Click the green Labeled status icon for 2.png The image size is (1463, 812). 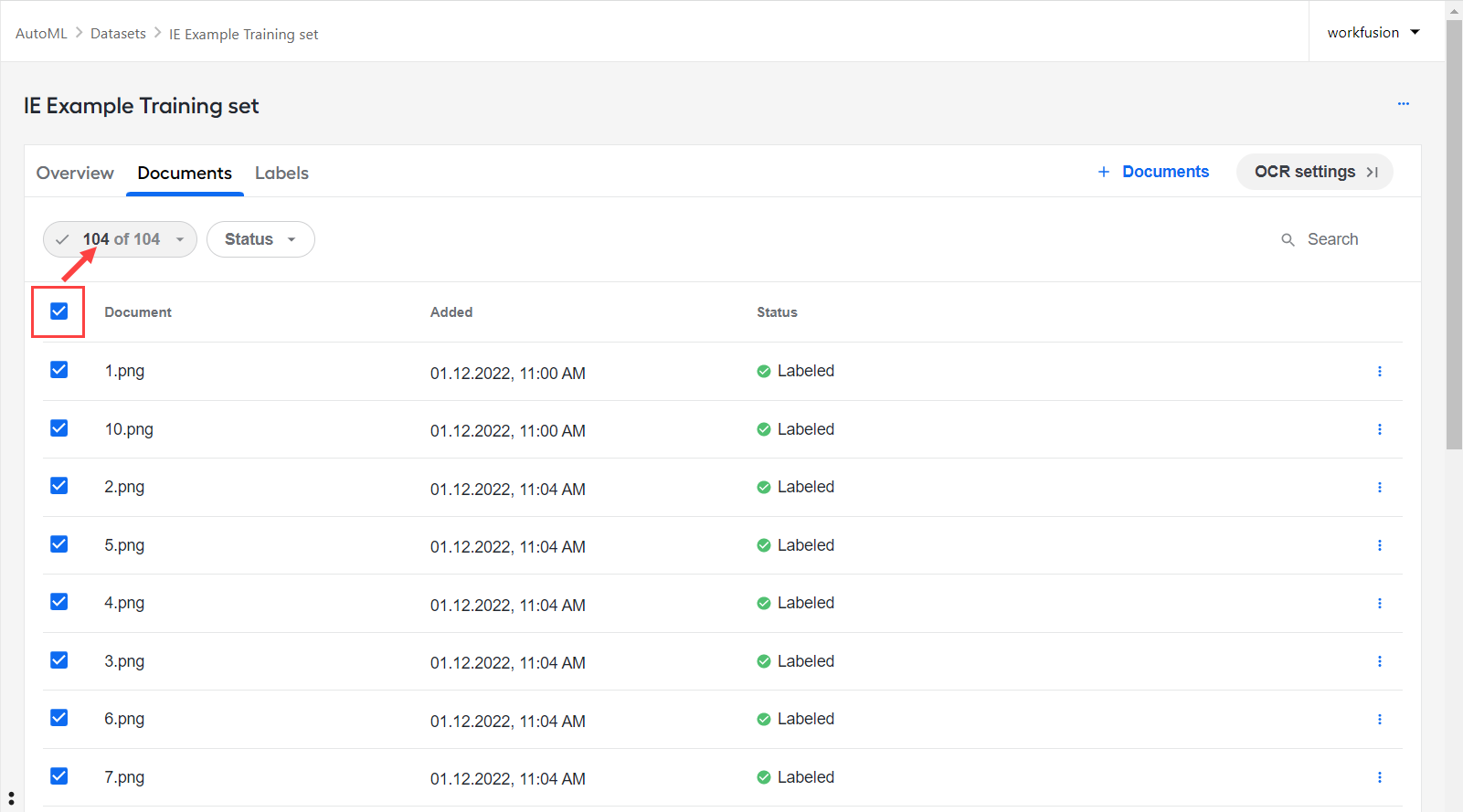click(764, 488)
